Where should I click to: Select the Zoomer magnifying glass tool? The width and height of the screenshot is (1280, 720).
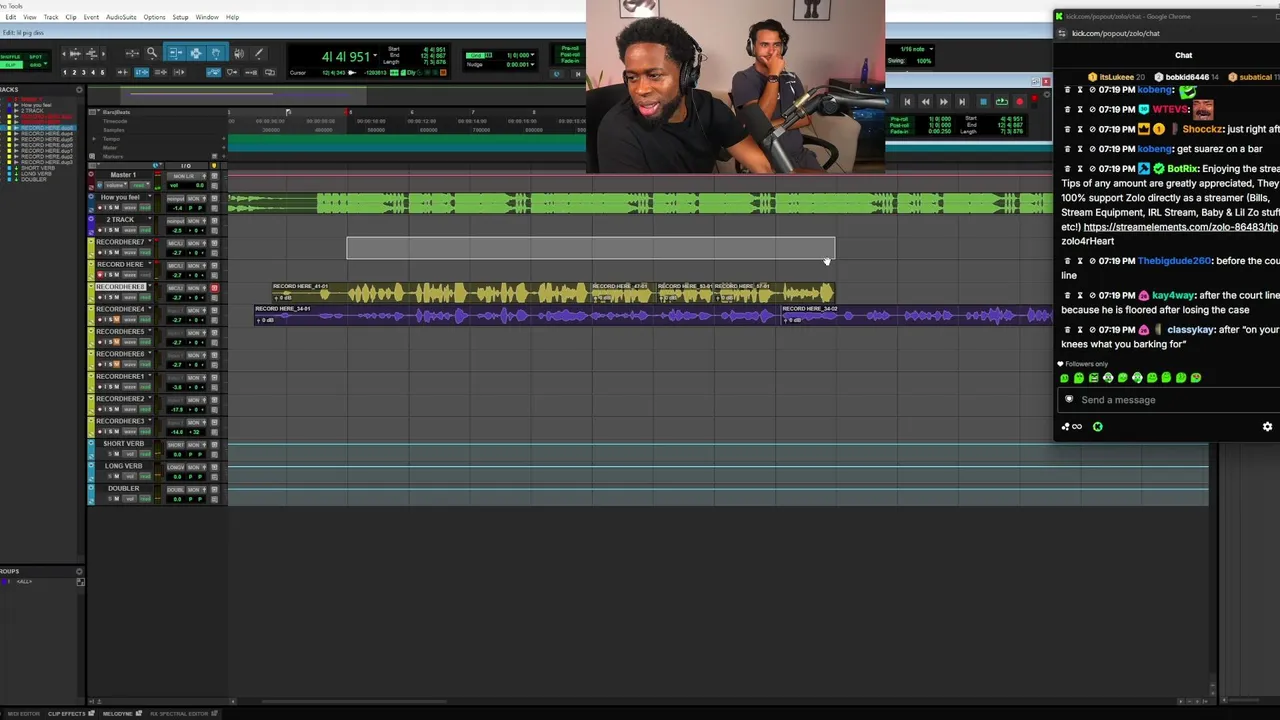[x=152, y=53]
